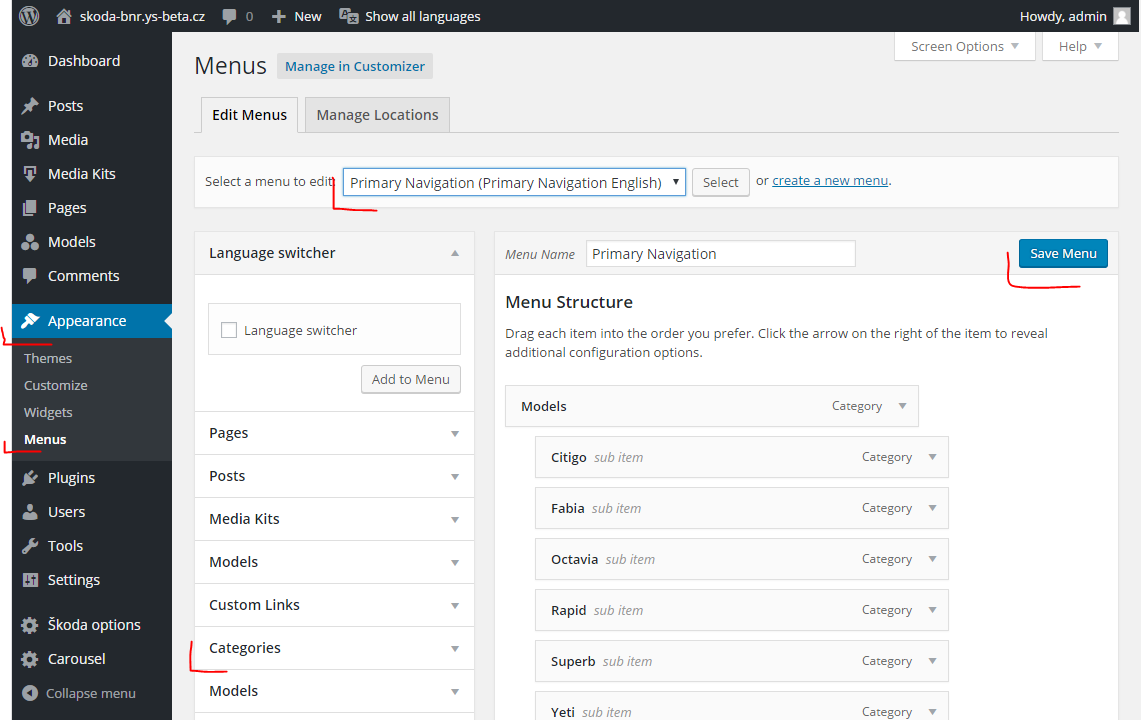Image resolution: width=1141 pixels, height=720 pixels.
Task: Click the Plugins plug icon
Action: pyautogui.click(x=30, y=478)
